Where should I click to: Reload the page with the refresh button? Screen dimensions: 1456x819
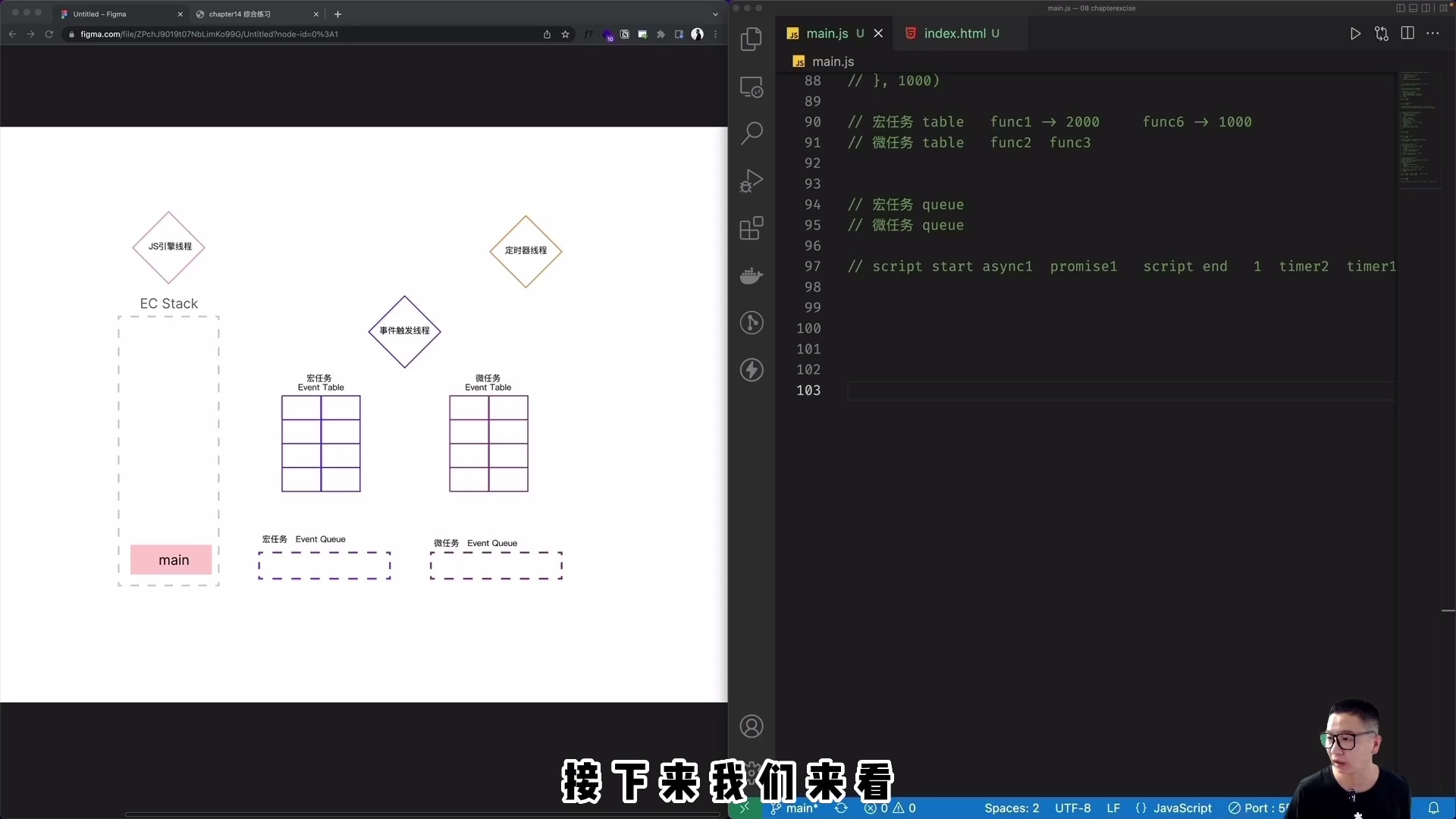point(49,34)
